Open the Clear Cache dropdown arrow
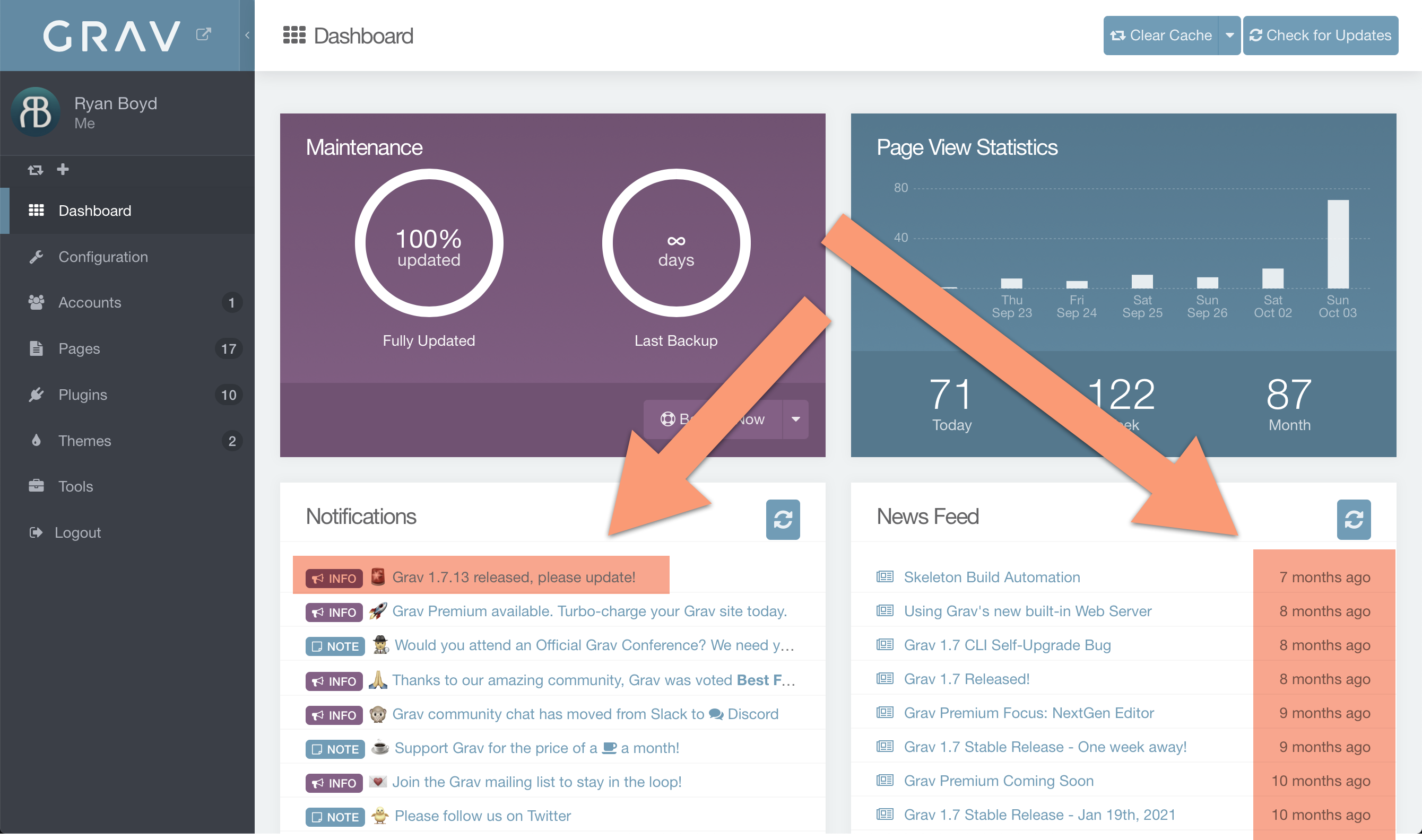 (x=1229, y=36)
